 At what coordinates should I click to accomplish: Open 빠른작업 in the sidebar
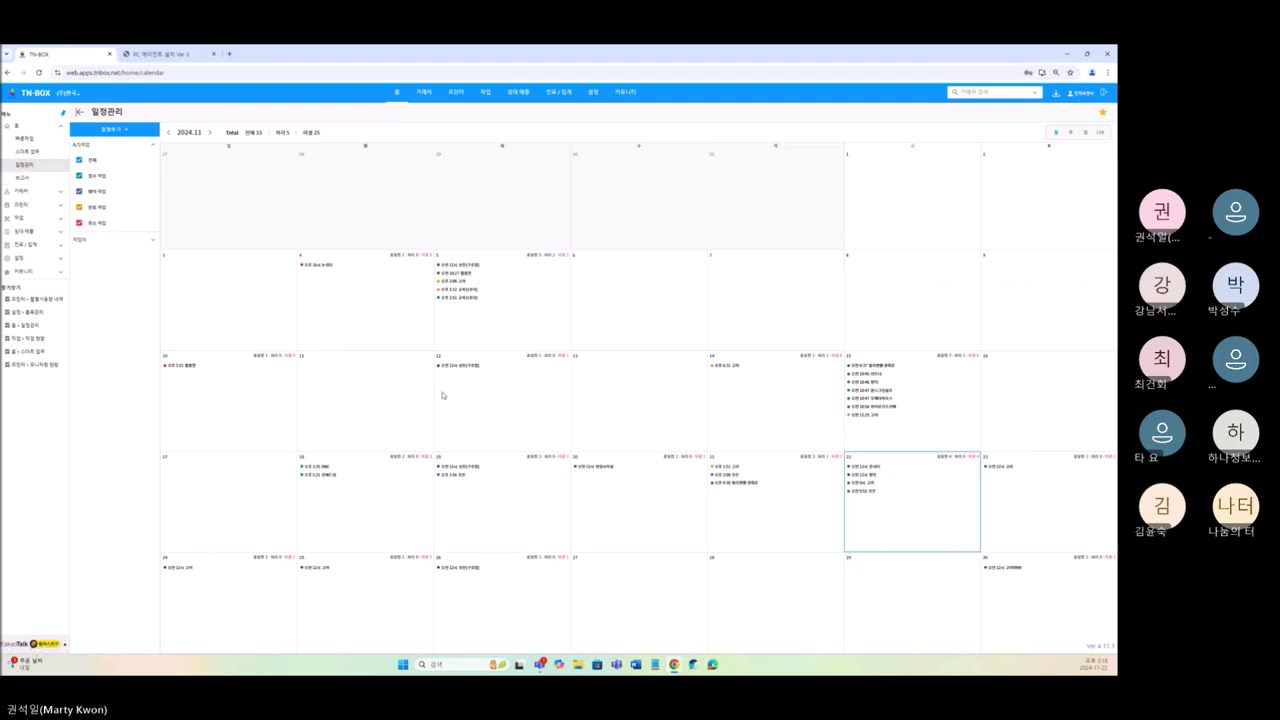click(x=25, y=138)
